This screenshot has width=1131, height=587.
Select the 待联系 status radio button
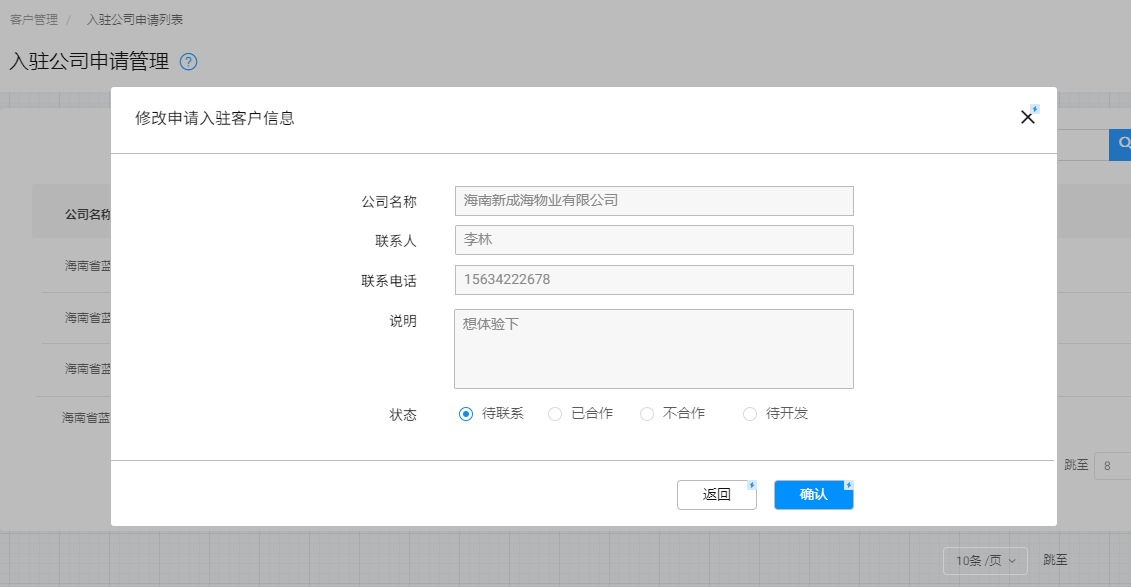pyautogui.click(x=466, y=414)
